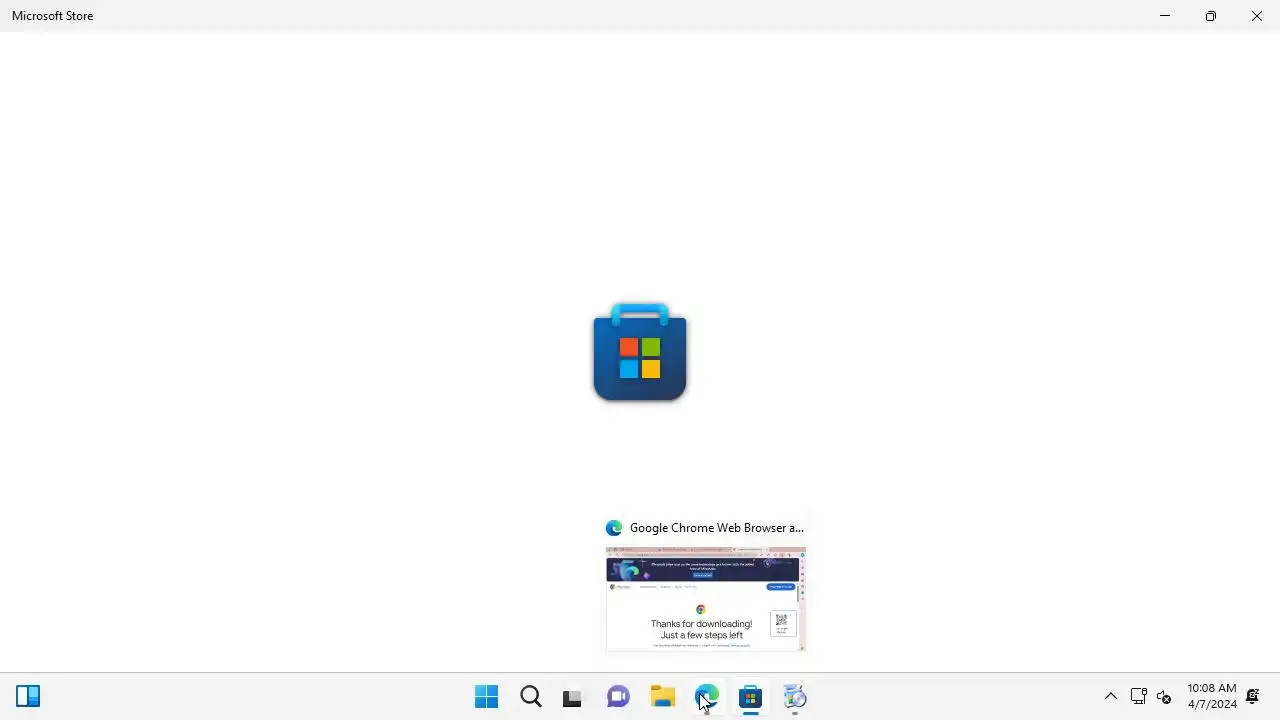1280x720 pixels.
Task: Close the Microsoft Store window
Action: pyautogui.click(x=1256, y=16)
